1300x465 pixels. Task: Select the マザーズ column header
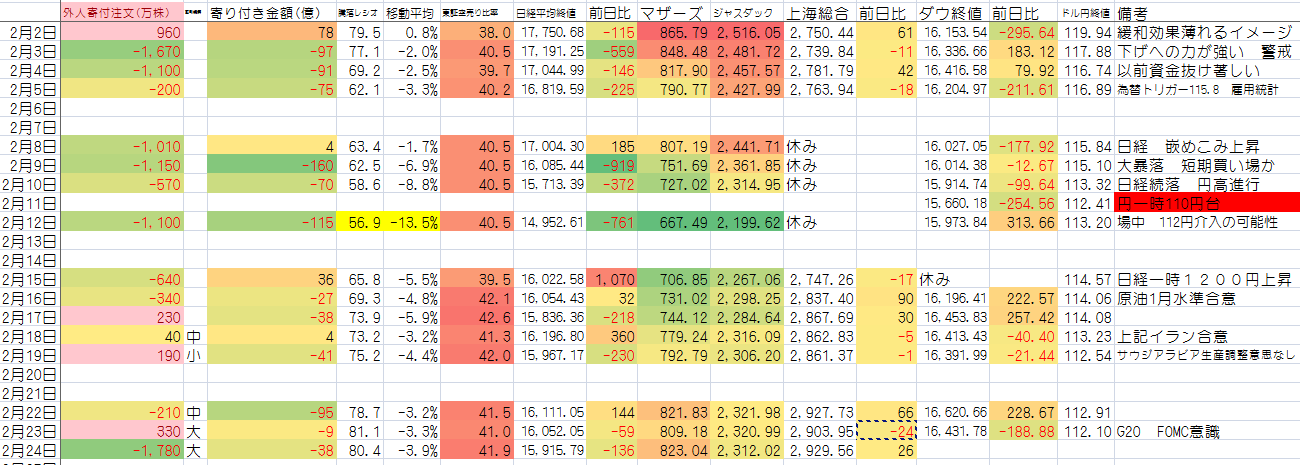673,13
